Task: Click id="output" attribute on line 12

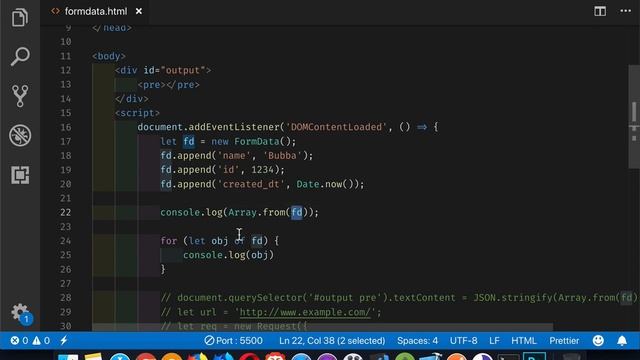Action: pos(174,70)
